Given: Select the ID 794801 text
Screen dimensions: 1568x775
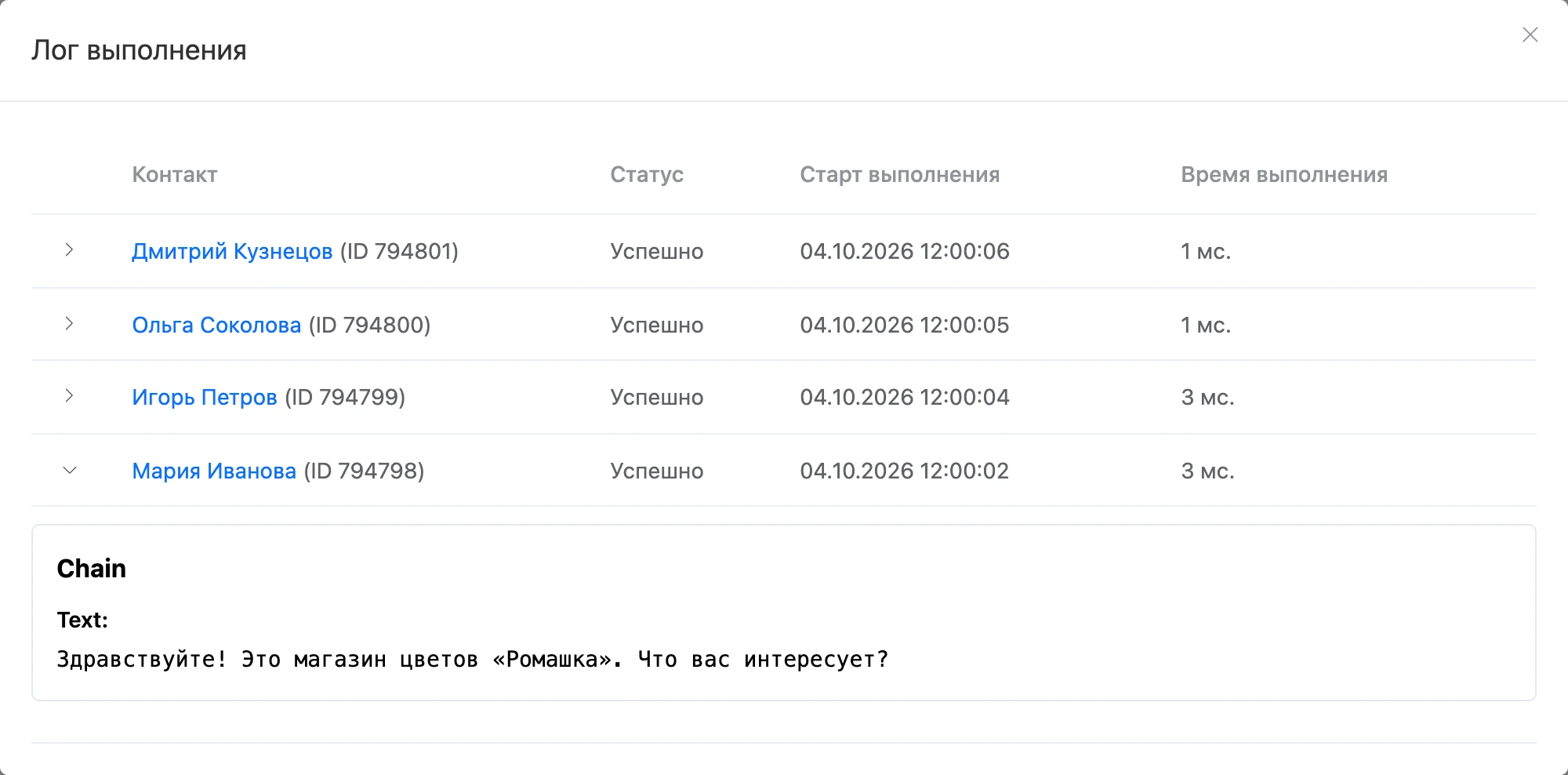Looking at the screenshot, I should tap(399, 252).
